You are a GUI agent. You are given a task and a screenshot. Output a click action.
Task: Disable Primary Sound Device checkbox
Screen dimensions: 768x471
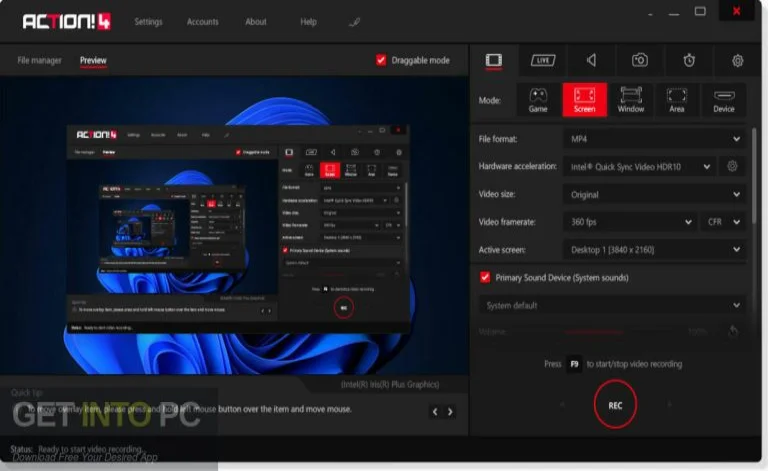coord(486,277)
